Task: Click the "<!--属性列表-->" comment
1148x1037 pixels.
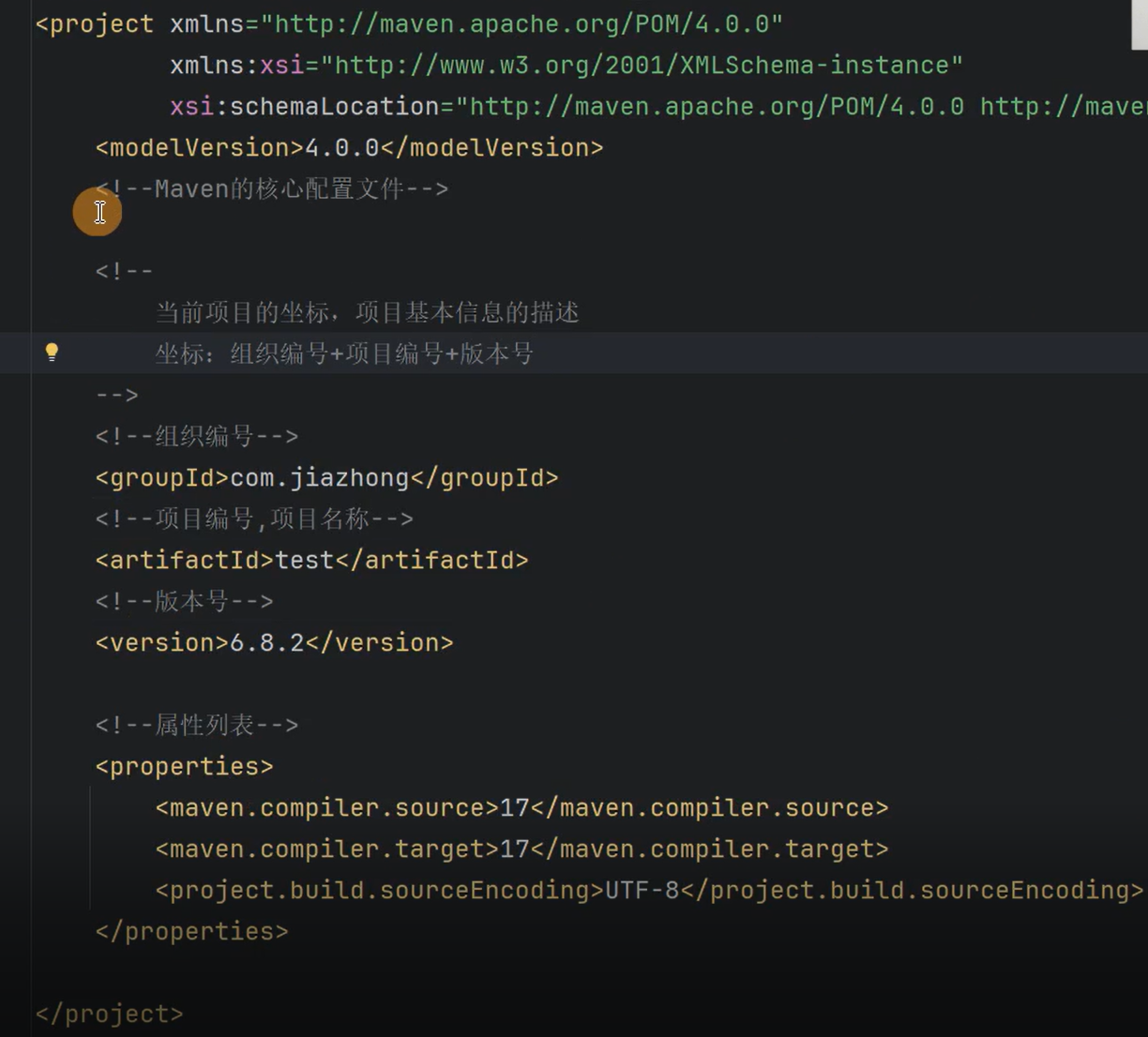Action: click(197, 725)
